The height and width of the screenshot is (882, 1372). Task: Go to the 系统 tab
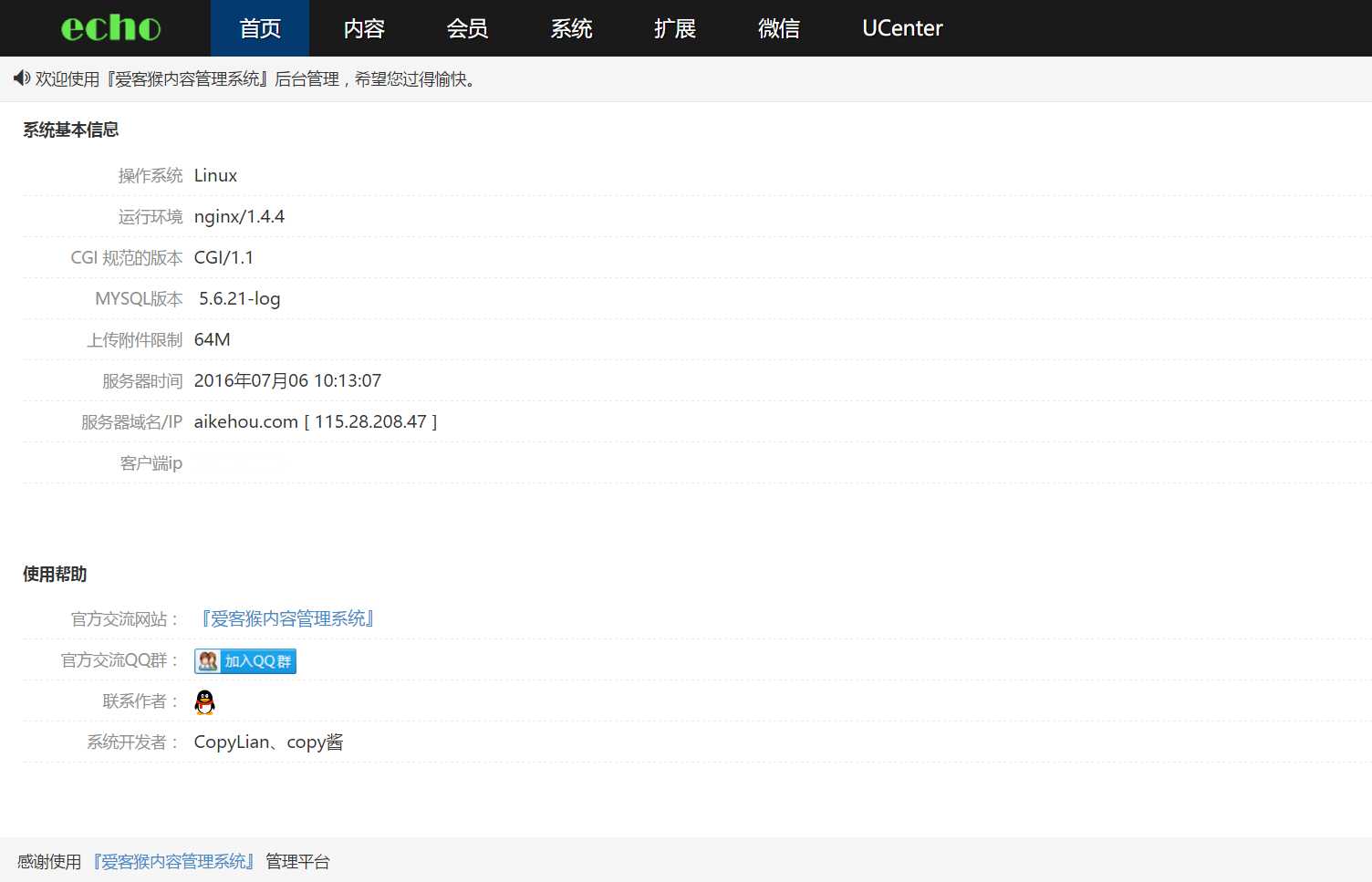[x=571, y=28]
